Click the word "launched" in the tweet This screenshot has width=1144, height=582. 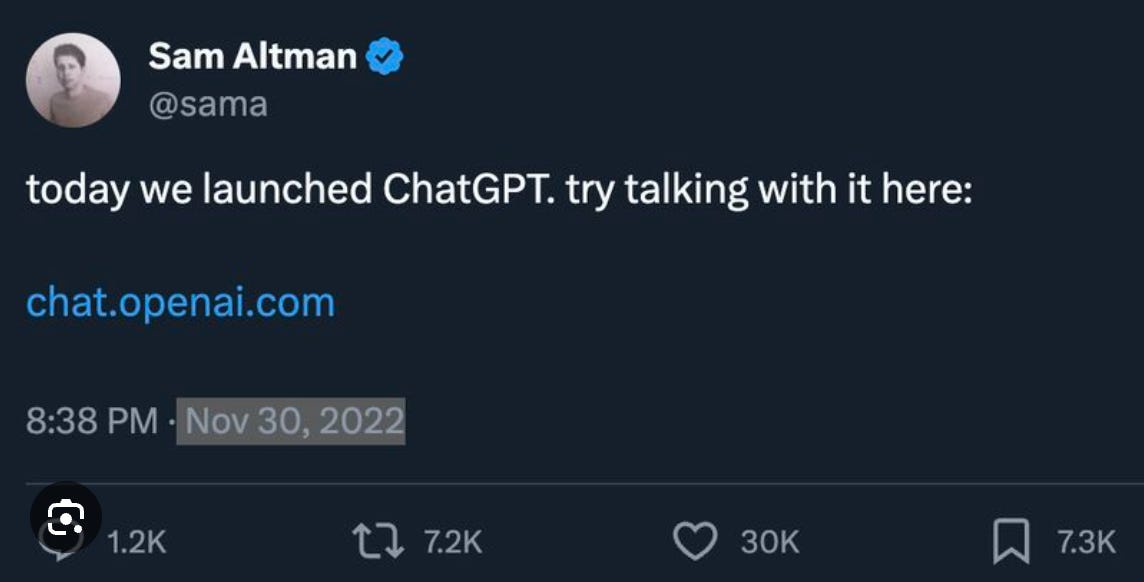click(x=287, y=190)
